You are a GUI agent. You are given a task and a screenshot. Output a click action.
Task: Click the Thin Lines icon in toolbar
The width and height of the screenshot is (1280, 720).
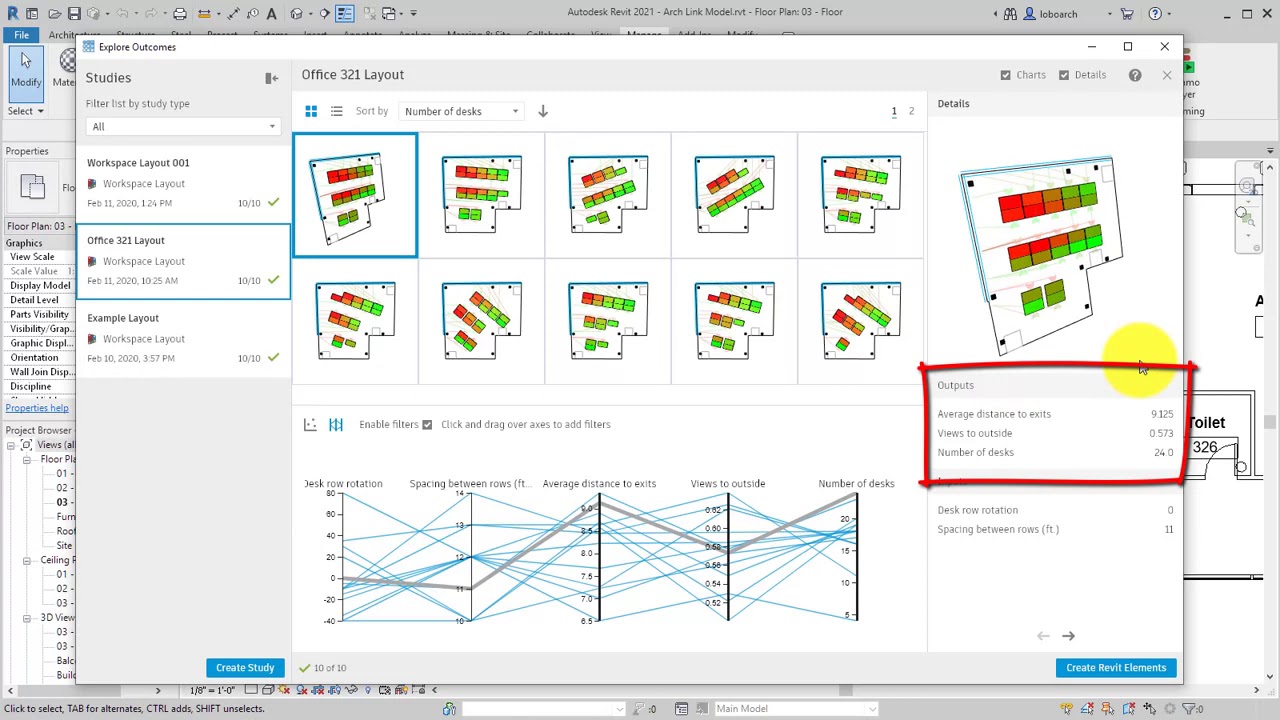[x=344, y=13]
